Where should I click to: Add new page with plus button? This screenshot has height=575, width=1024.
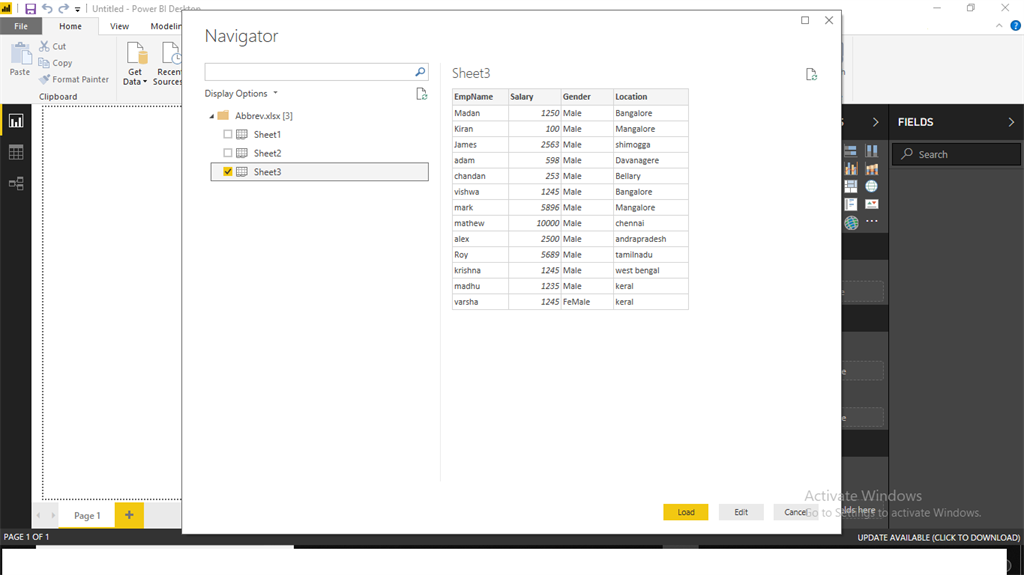(129, 515)
